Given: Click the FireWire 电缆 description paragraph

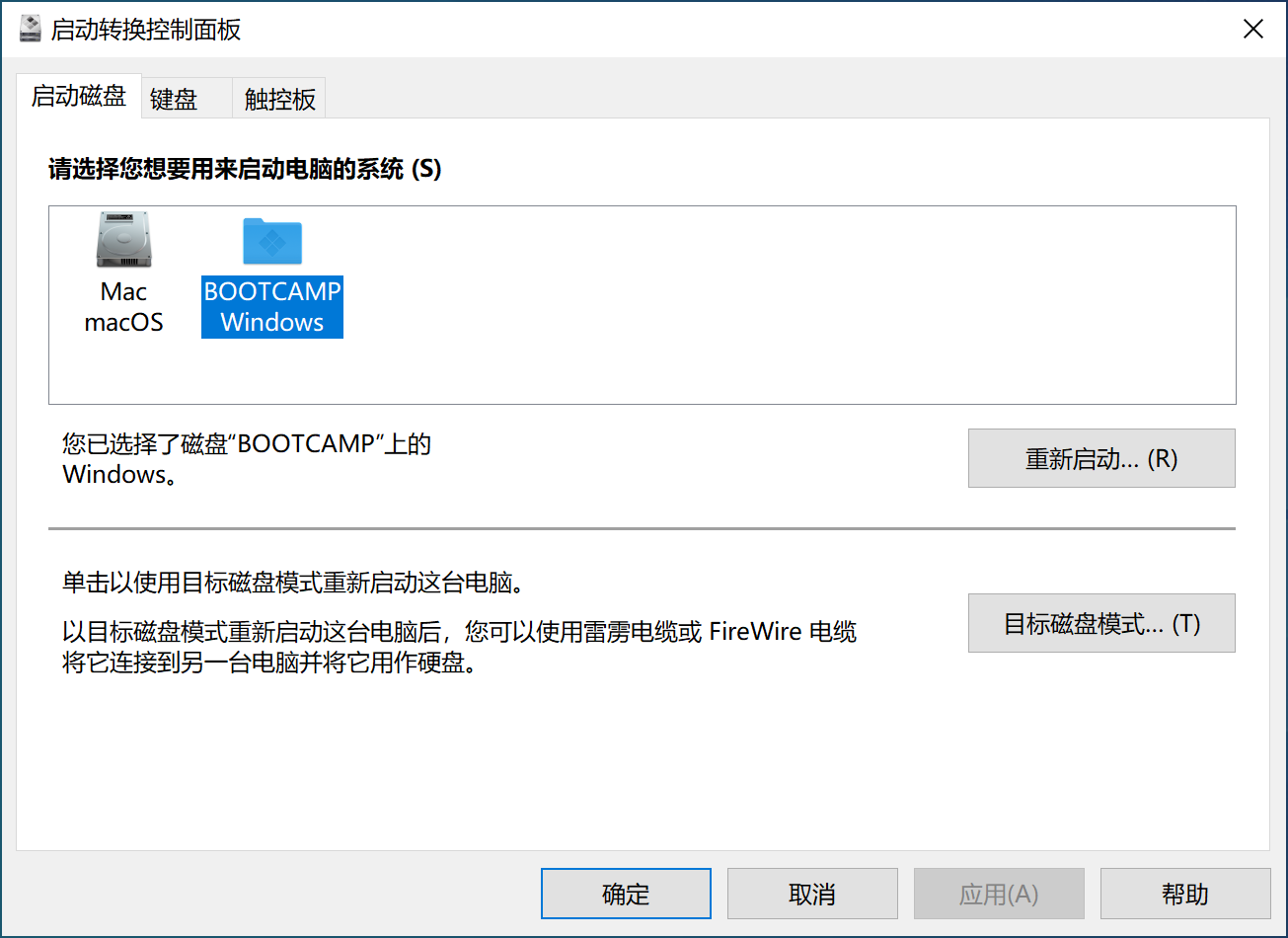Looking at the screenshot, I should [x=460, y=647].
